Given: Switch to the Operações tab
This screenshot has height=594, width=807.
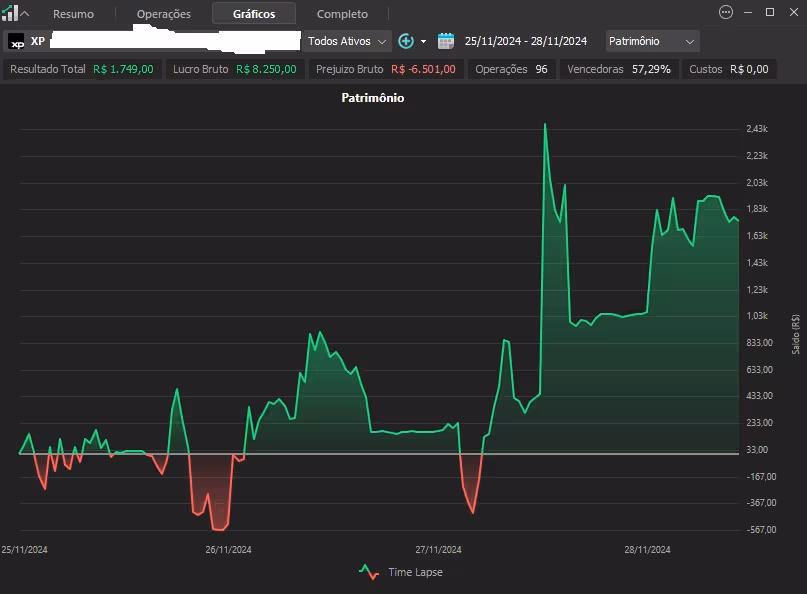Looking at the screenshot, I should (163, 14).
